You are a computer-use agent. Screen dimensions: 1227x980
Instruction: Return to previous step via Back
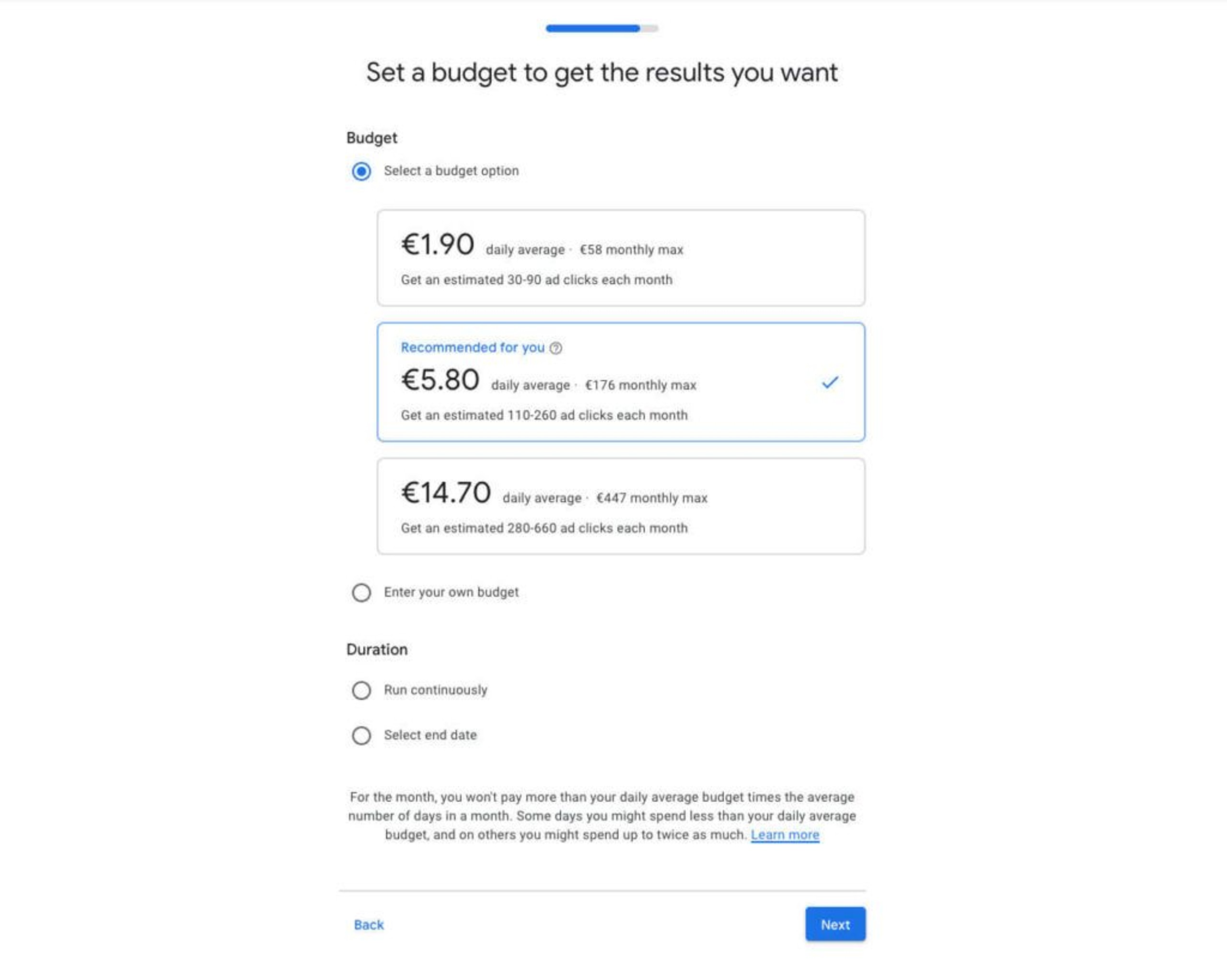click(369, 925)
